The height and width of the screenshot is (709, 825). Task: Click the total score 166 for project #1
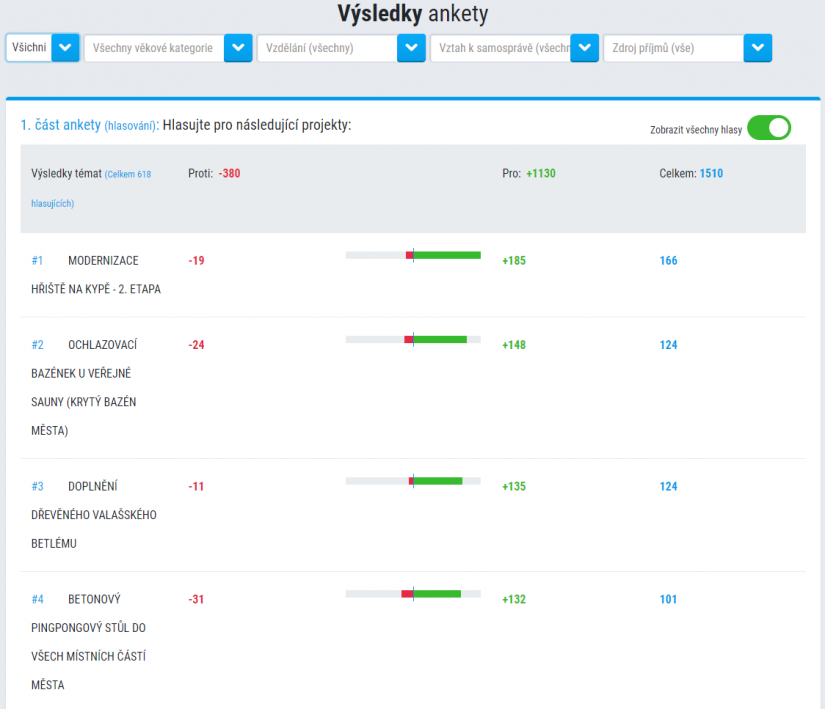pos(668,260)
